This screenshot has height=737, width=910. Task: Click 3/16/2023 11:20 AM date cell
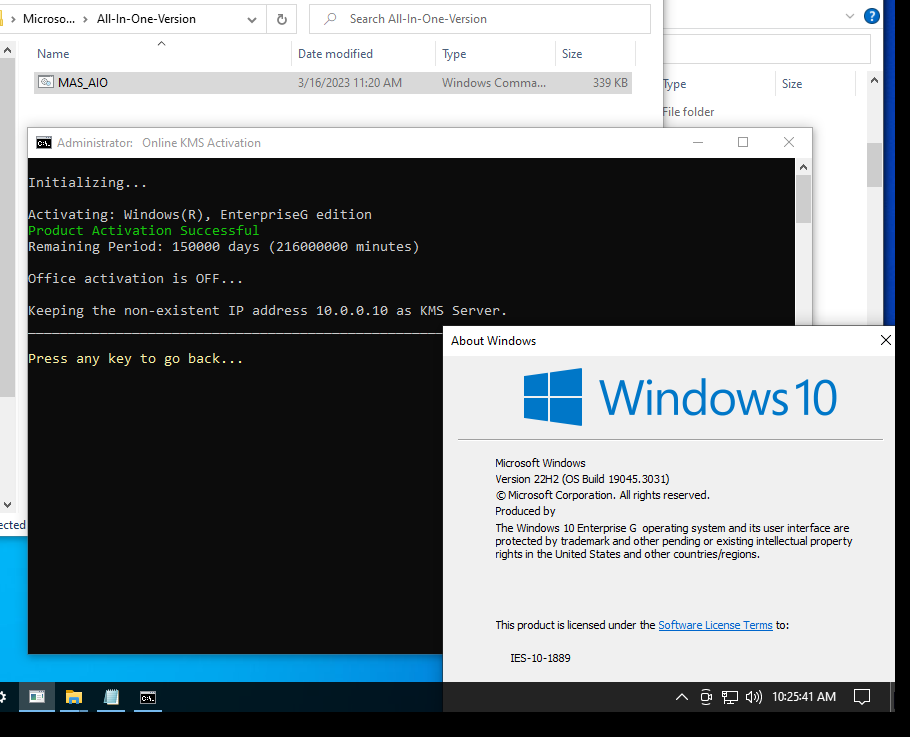tap(349, 82)
